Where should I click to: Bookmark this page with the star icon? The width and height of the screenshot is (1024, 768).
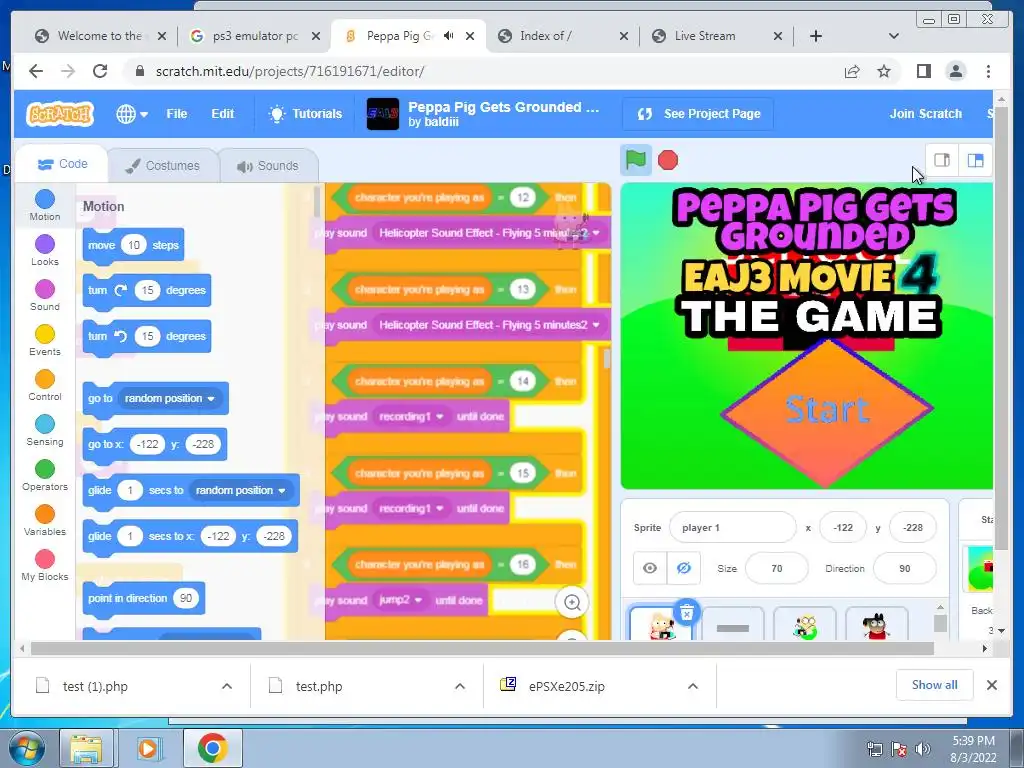(x=884, y=71)
